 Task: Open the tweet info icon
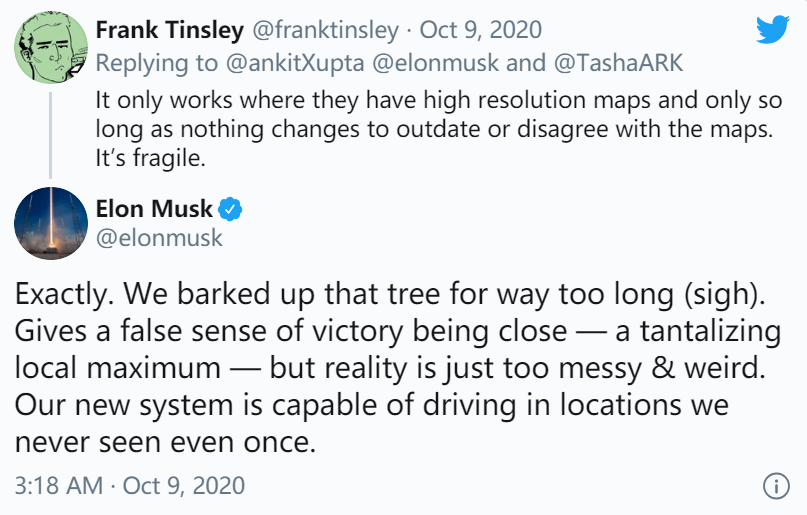776,486
